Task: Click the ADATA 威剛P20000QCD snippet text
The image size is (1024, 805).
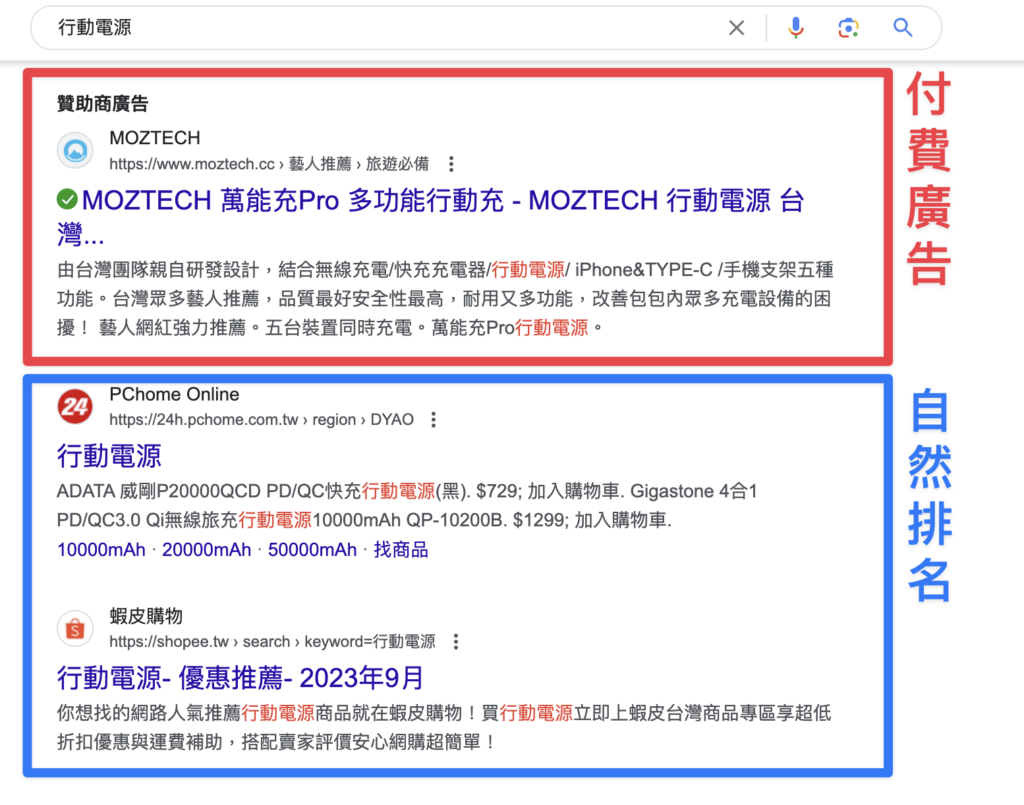Action: pos(407,505)
